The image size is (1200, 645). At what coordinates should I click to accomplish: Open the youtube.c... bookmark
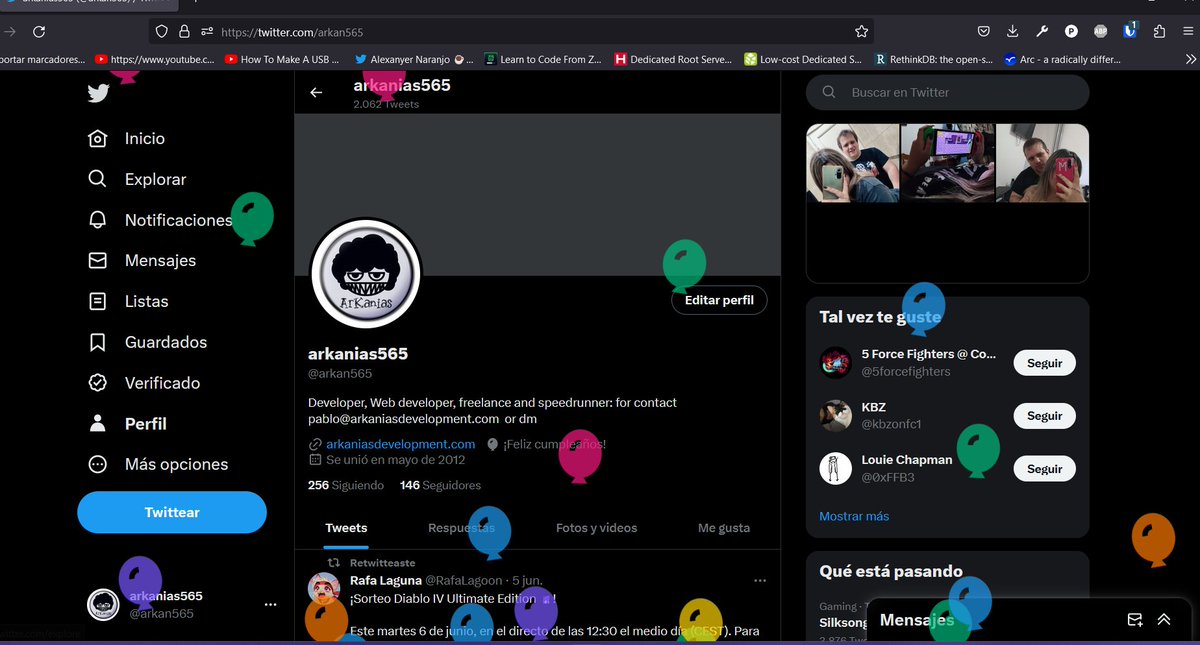click(x=154, y=59)
